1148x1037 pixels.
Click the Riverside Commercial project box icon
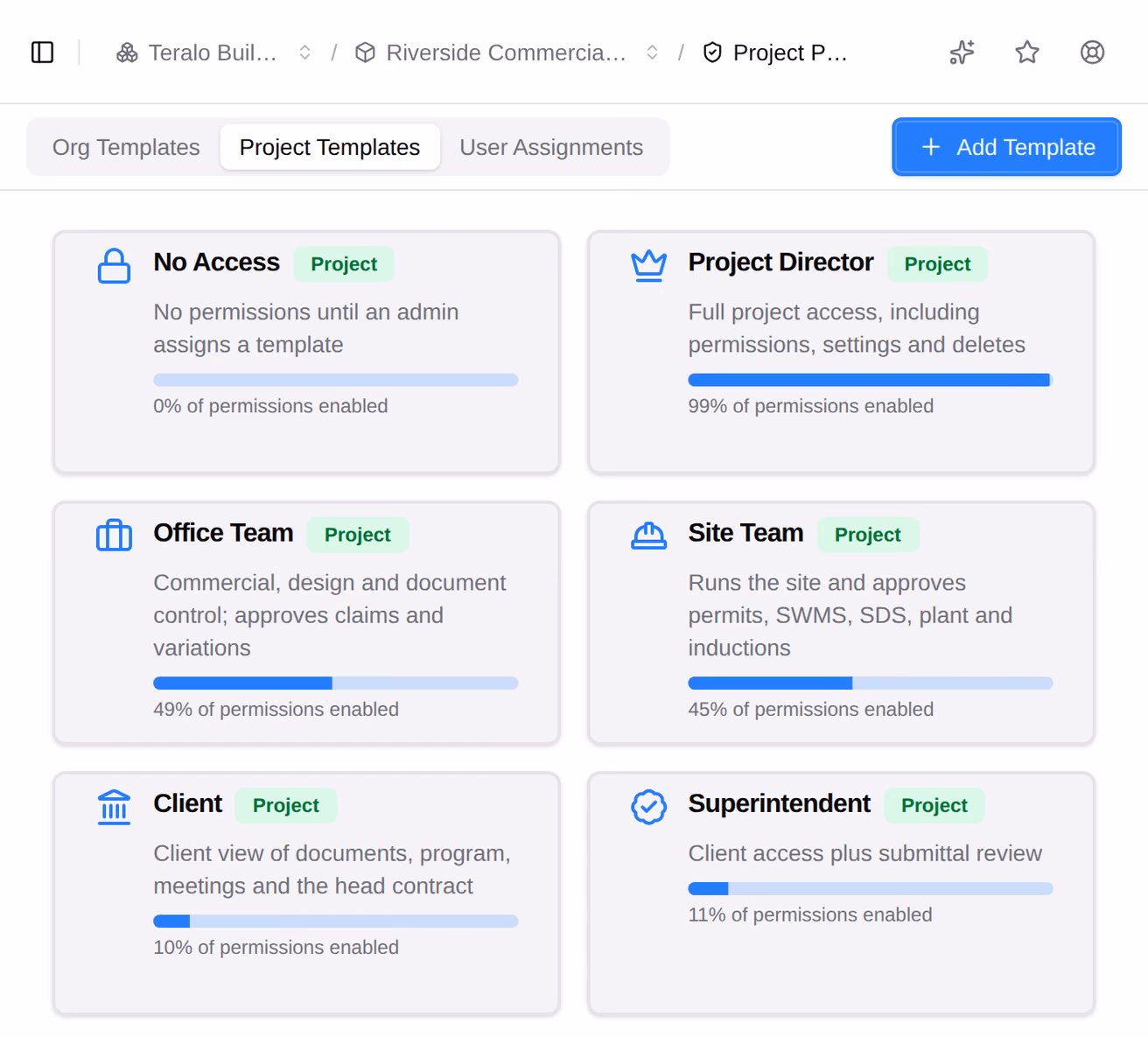point(365,53)
